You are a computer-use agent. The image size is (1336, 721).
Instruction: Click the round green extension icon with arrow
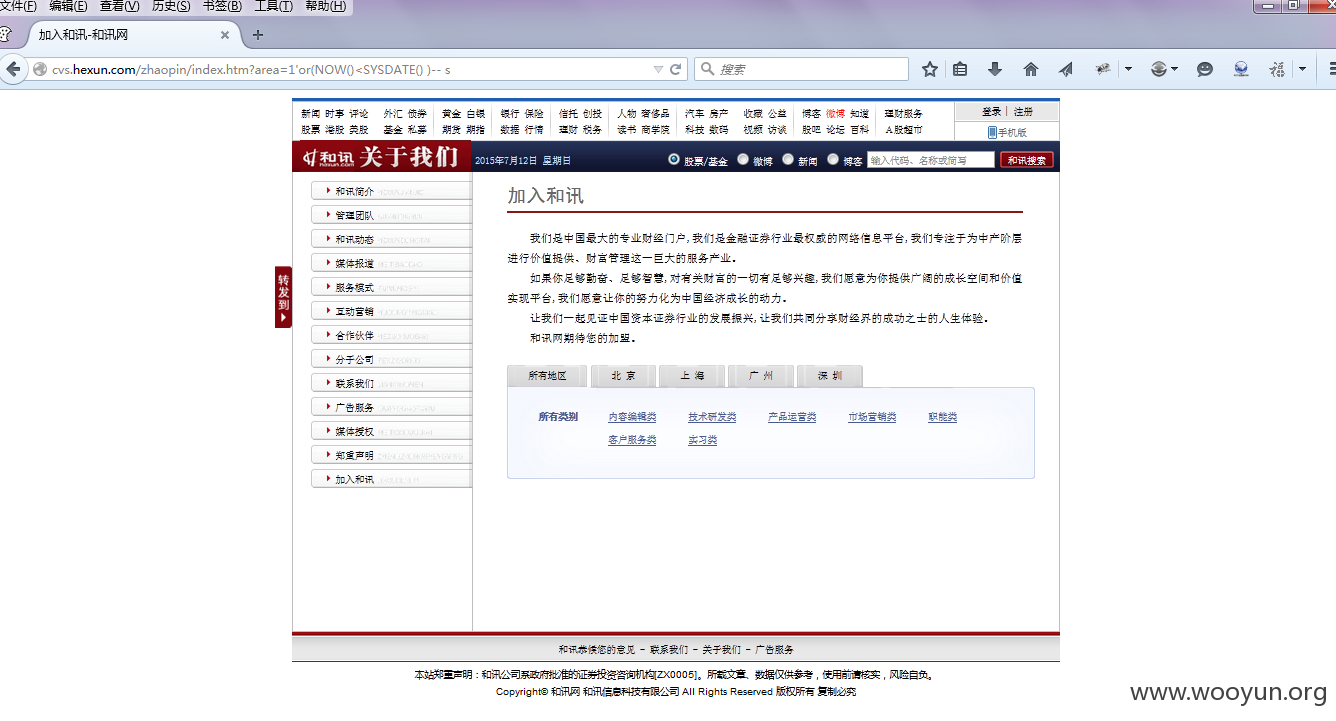(1159, 69)
